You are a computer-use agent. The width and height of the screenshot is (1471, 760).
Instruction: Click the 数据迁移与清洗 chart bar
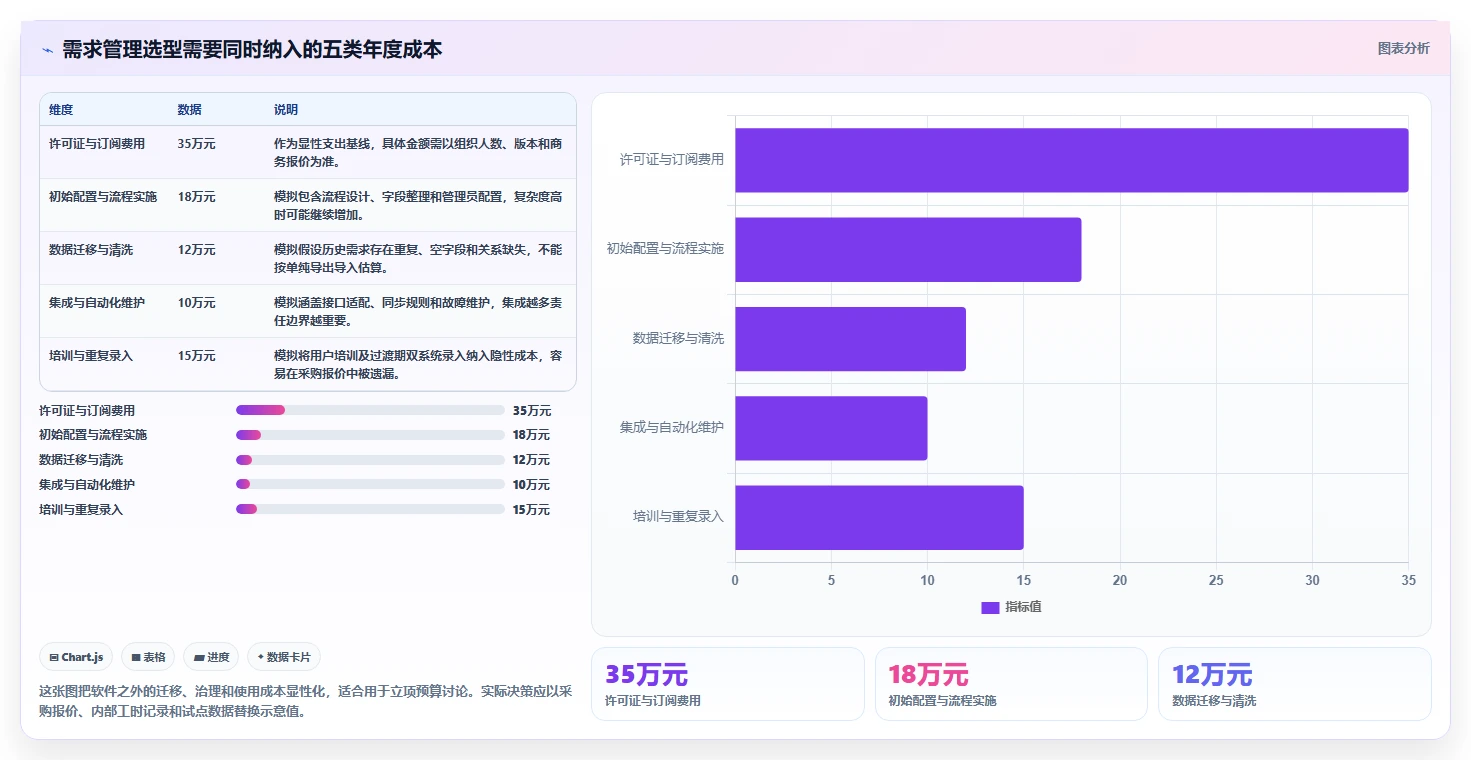click(850, 339)
